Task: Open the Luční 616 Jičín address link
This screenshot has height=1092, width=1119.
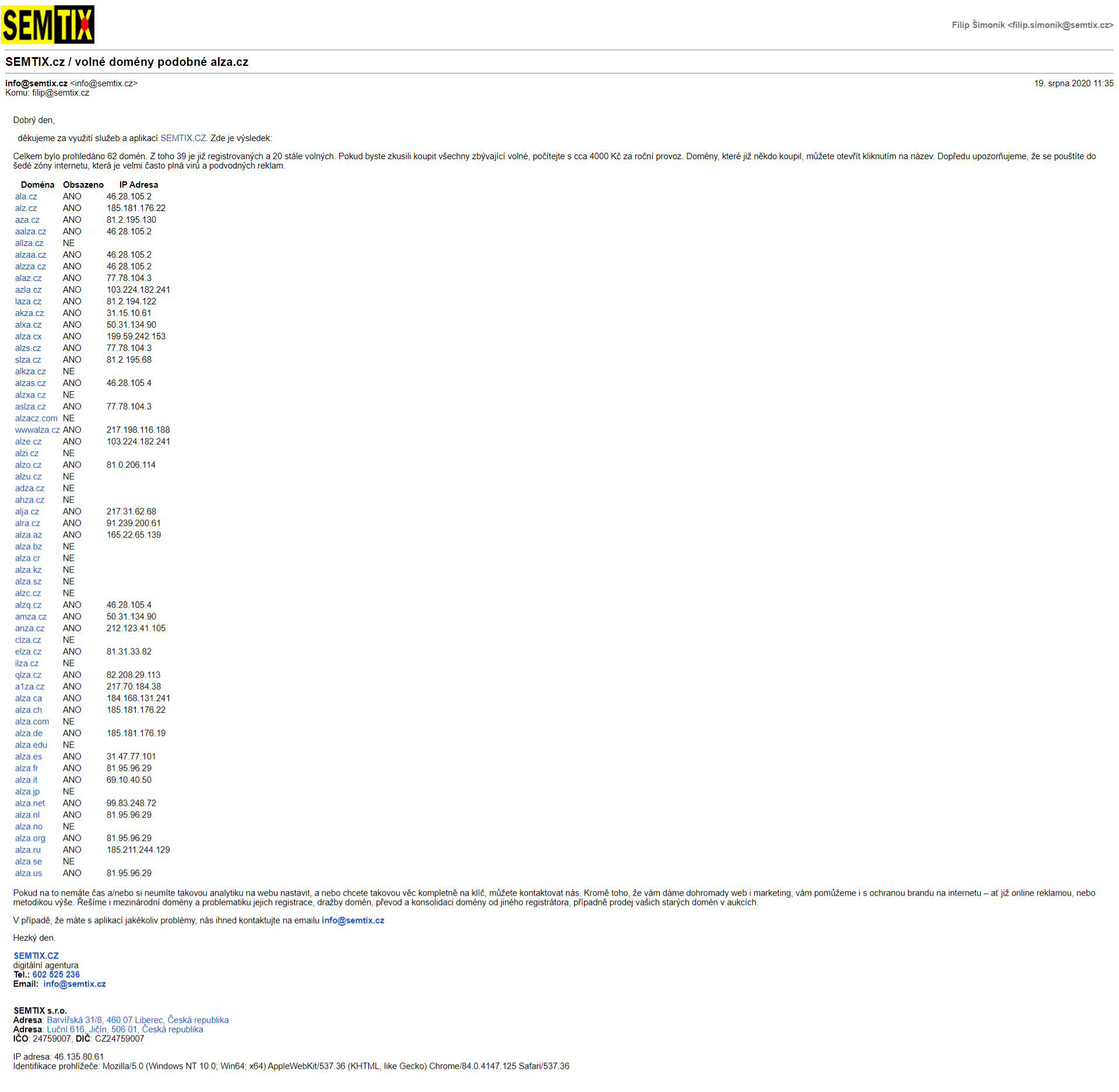Action: 125,1029
